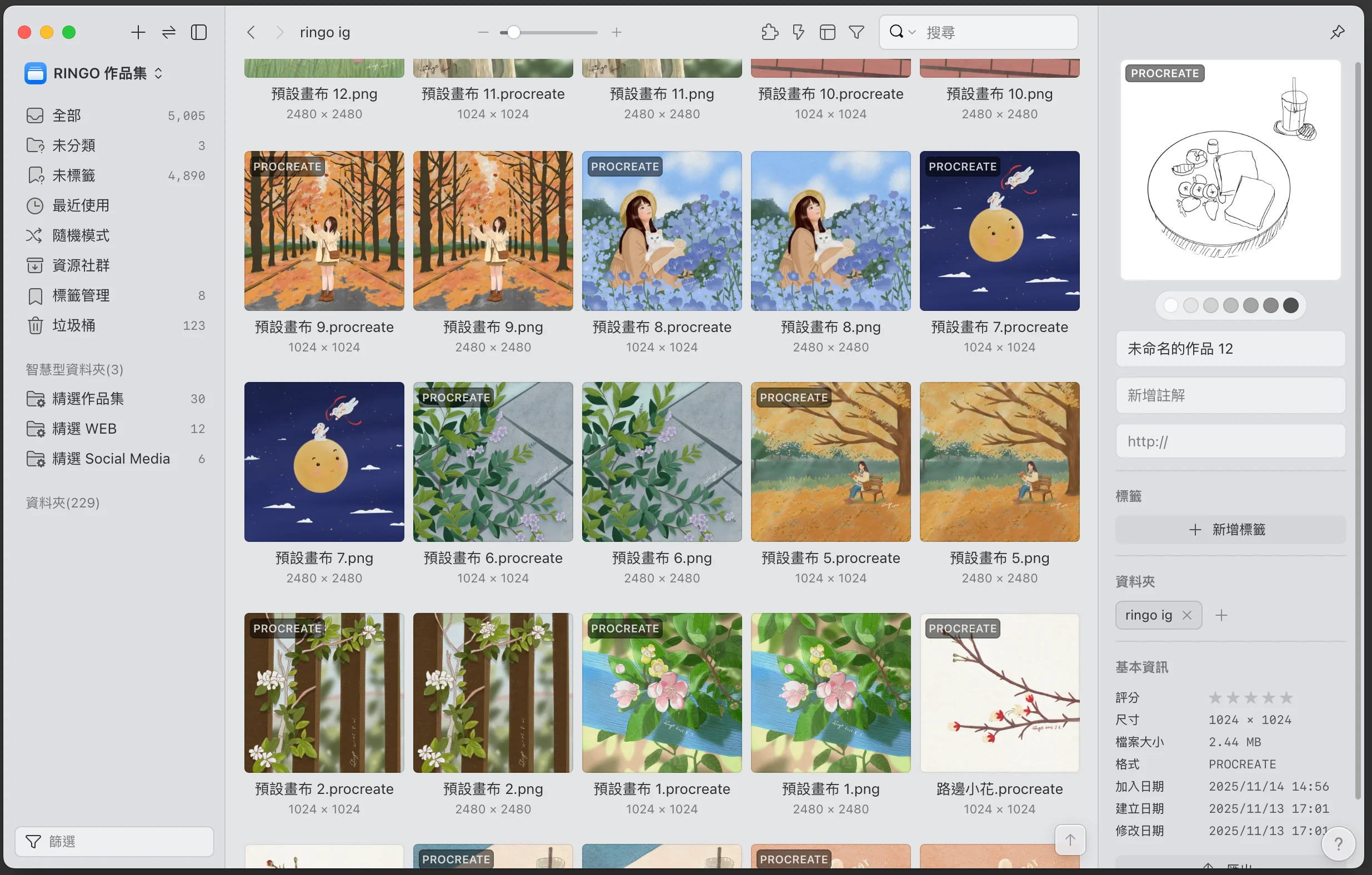Click the switch library arrows icon
This screenshot has height=875, width=1372.
click(x=169, y=32)
